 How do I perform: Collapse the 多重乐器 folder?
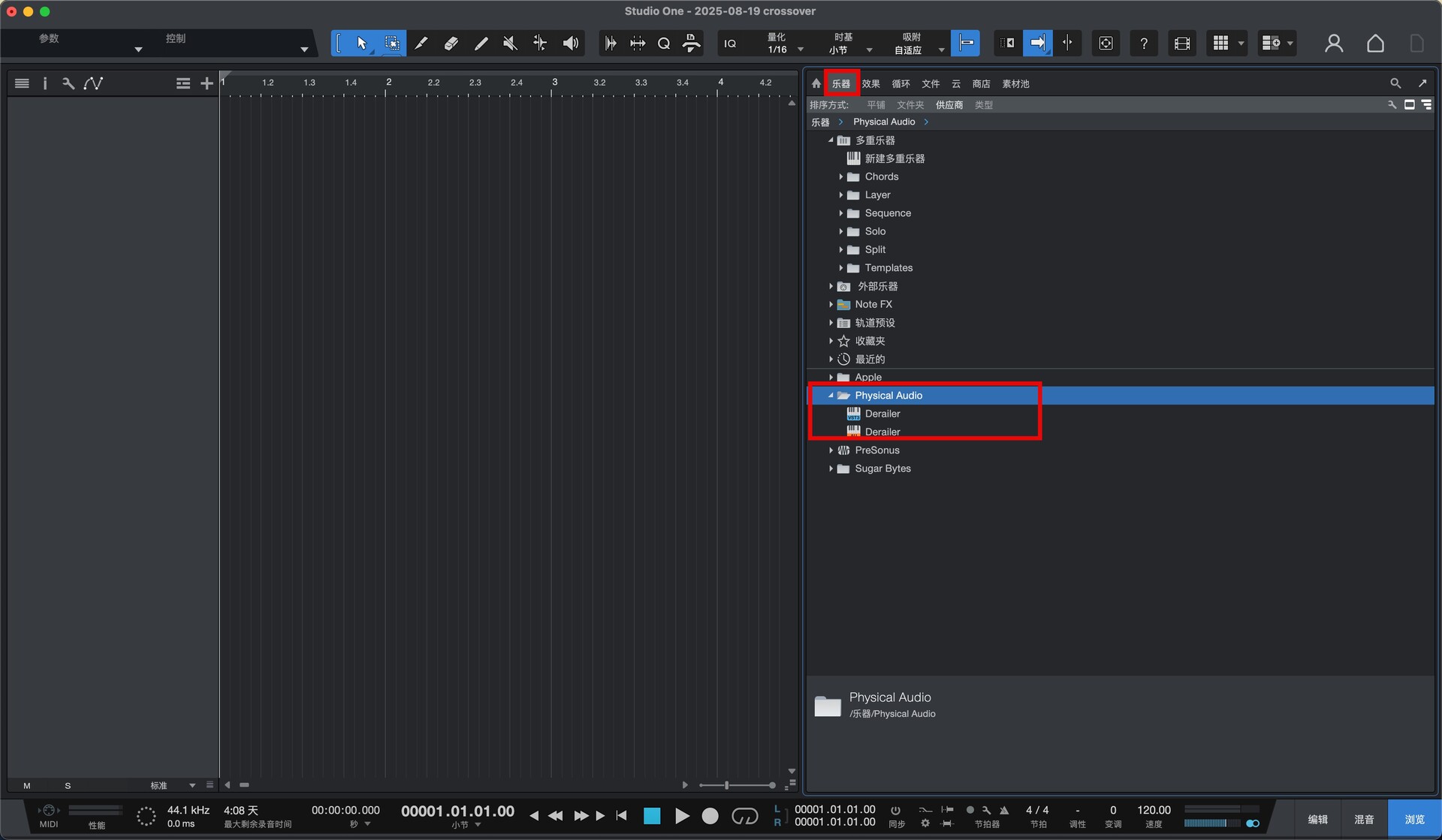[x=831, y=140]
